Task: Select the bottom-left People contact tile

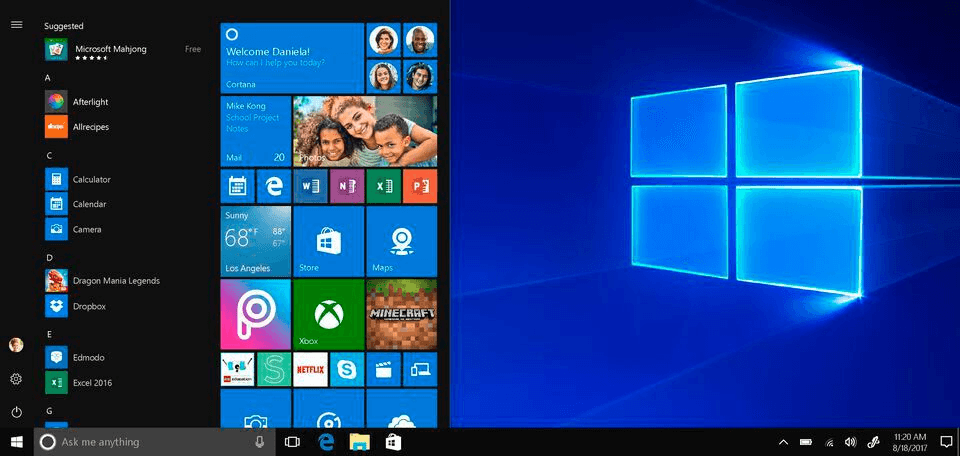Action: click(x=384, y=77)
